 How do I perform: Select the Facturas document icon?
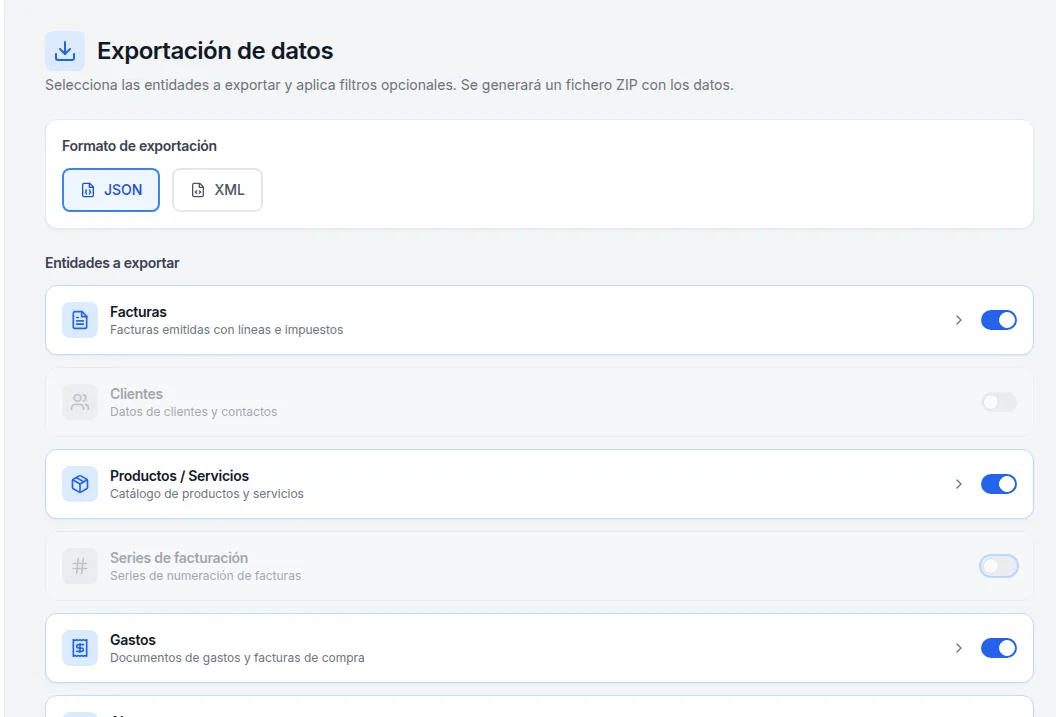click(x=79, y=320)
